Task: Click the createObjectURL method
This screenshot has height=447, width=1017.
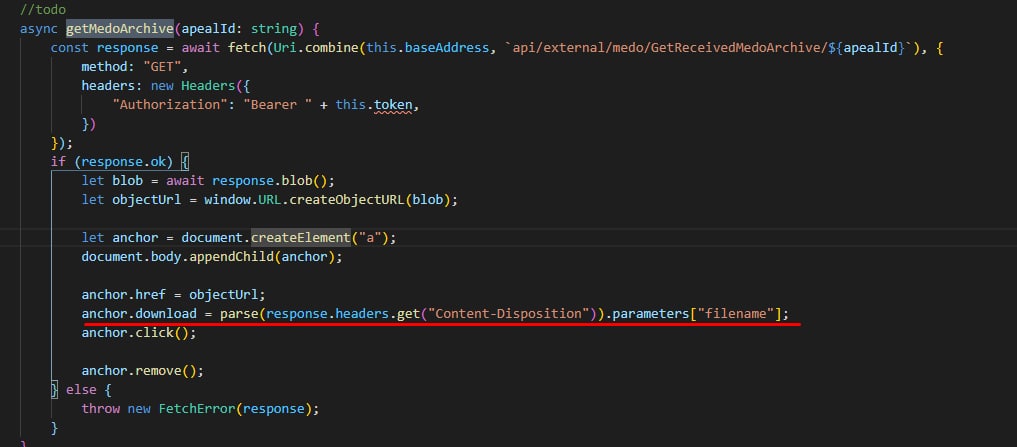Action: pyautogui.click(x=346, y=200)
